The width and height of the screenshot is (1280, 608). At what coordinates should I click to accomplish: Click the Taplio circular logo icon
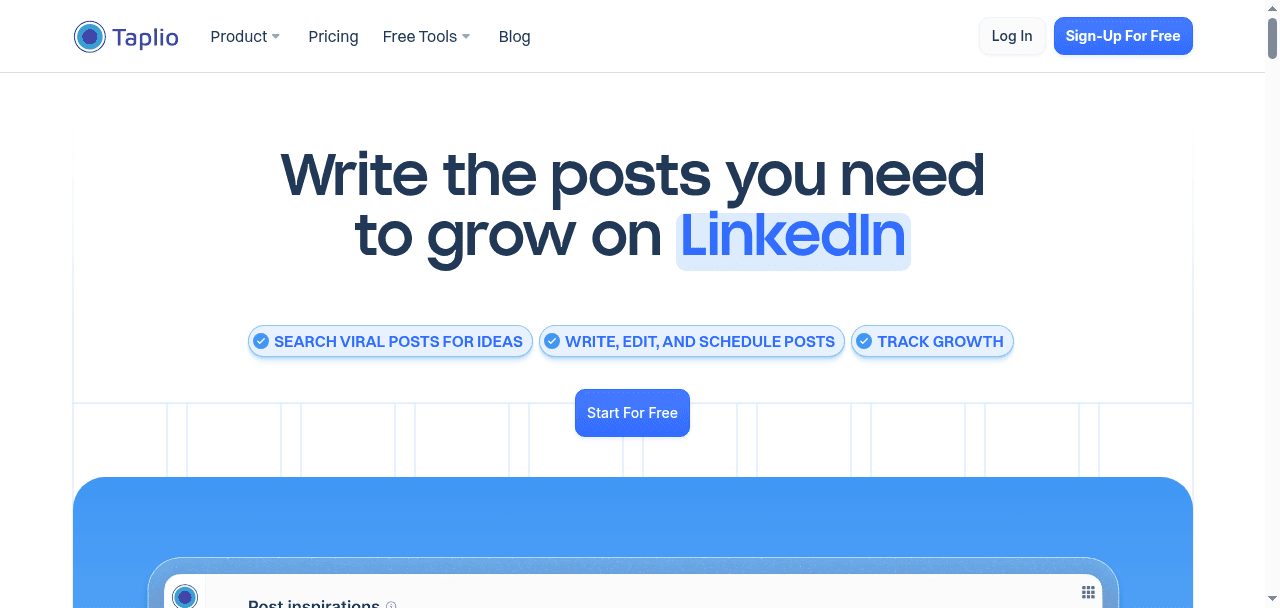coord(90,37)
